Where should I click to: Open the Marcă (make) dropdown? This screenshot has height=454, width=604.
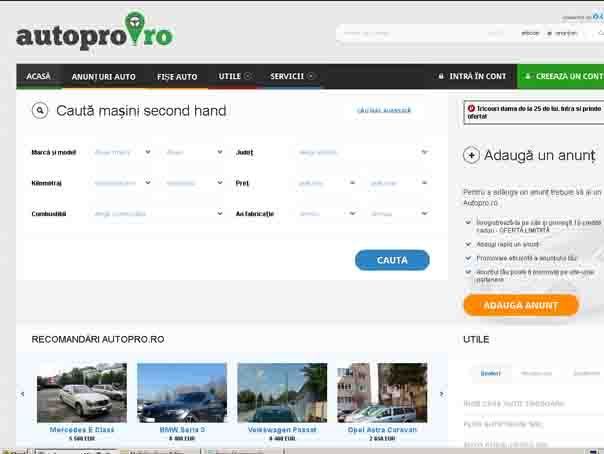click(x=122, y=152)
